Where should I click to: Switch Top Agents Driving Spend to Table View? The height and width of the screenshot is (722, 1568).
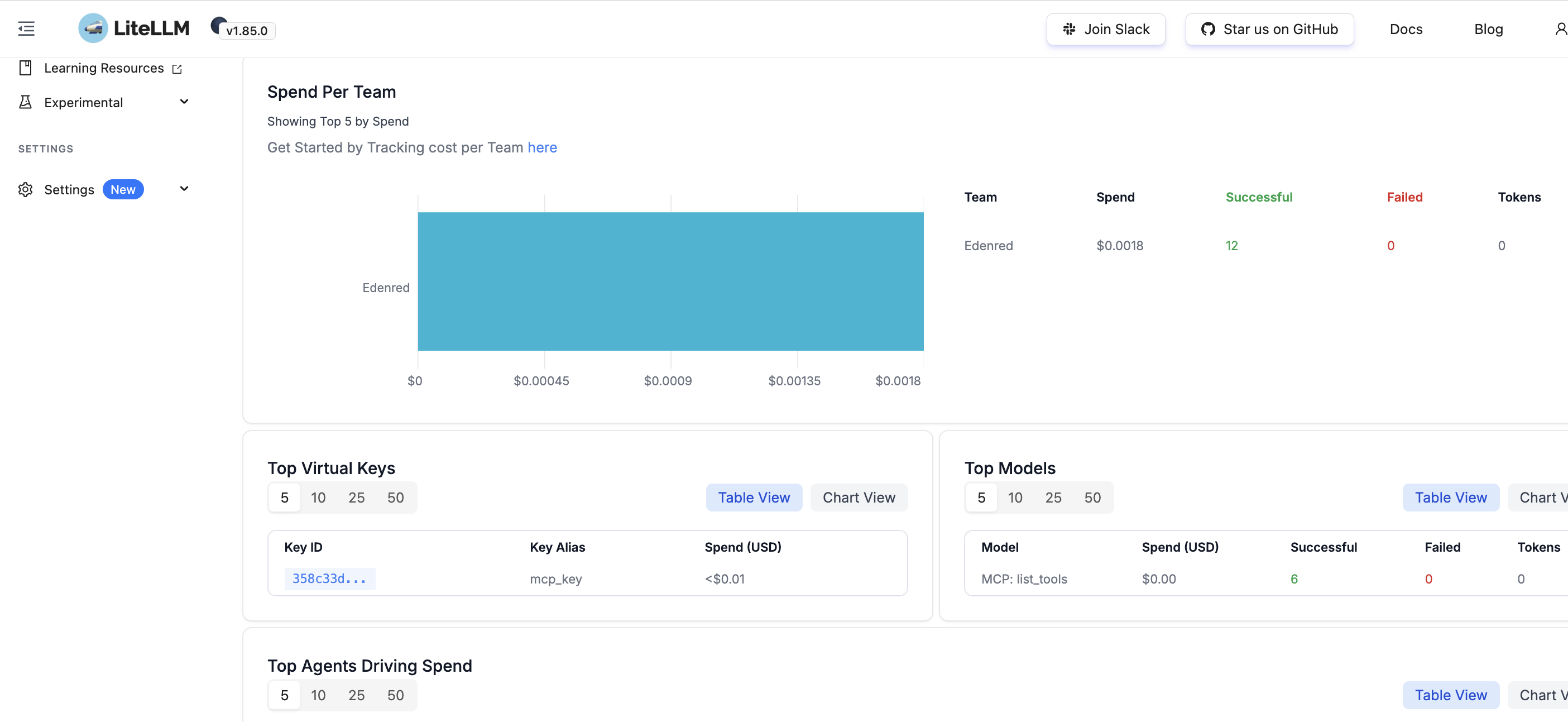(x=1451, y=695)
